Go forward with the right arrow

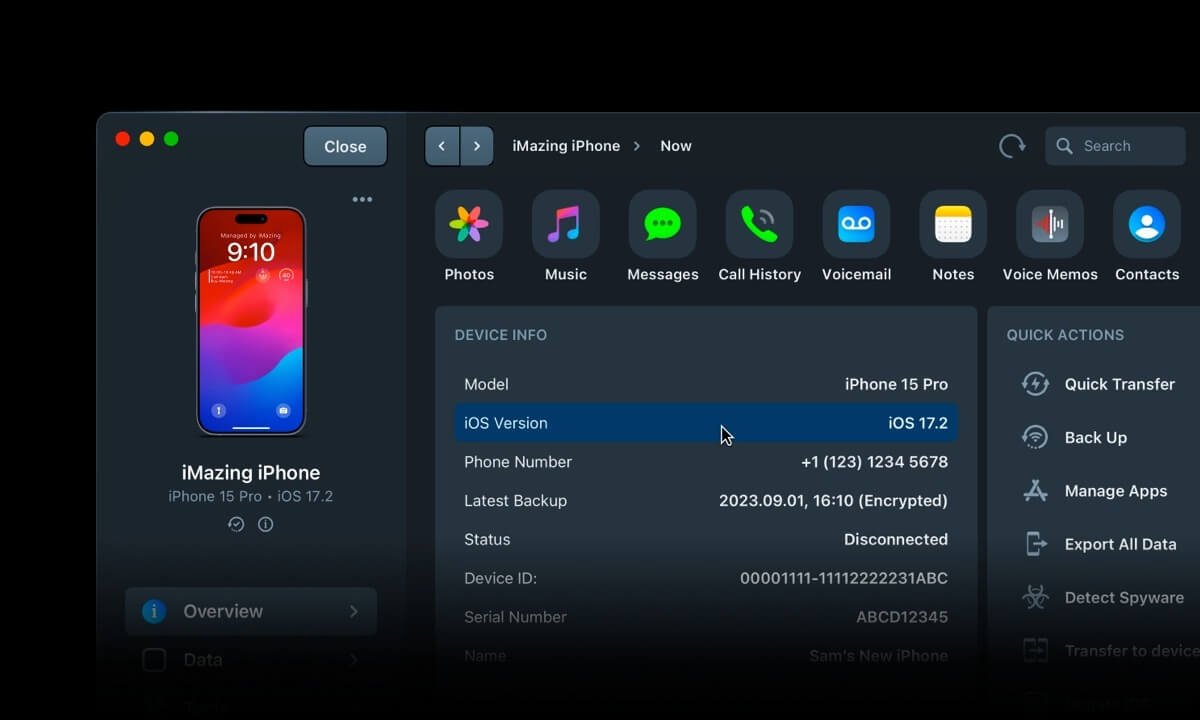coord(477,146)
